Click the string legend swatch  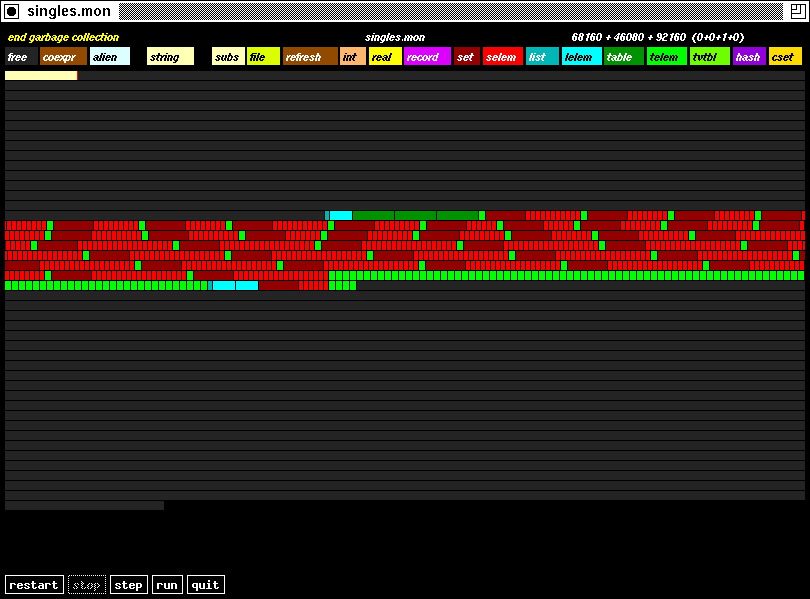click(x=170, y=57)
